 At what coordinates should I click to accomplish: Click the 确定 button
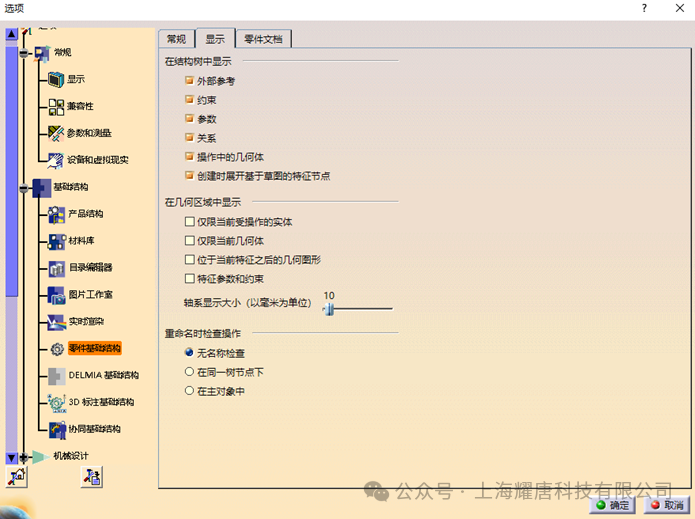pyautogui.click(x=613, y=506)
